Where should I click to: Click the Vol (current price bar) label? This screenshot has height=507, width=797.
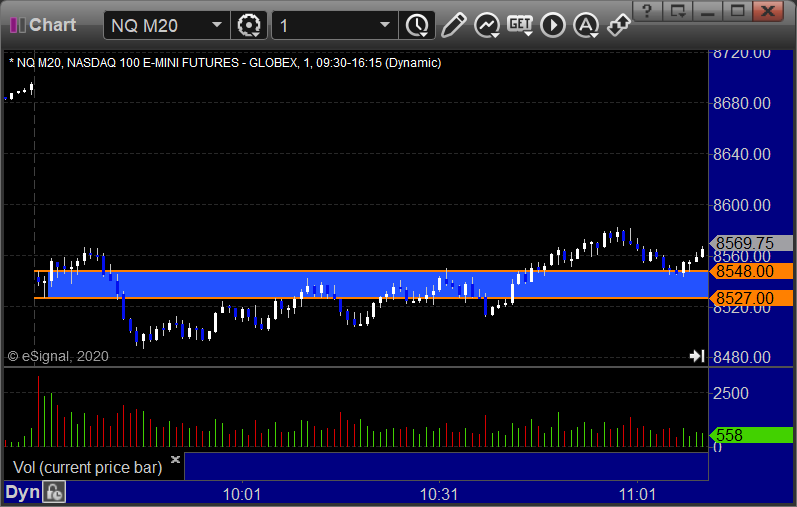87,467
